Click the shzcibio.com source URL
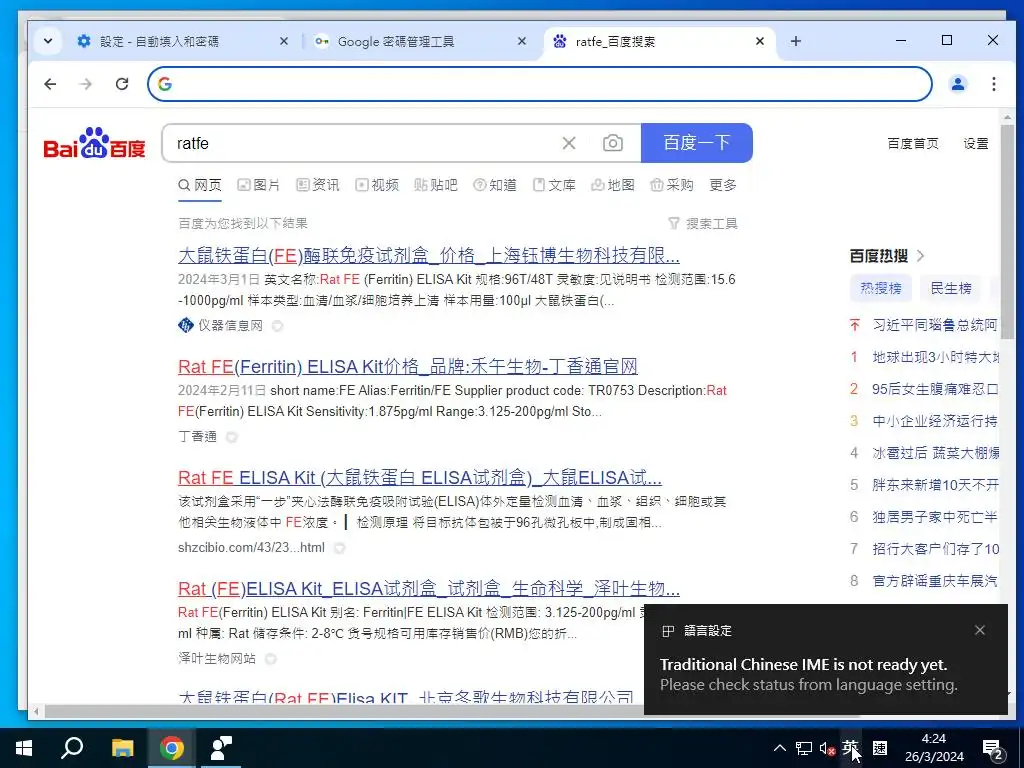The image size is (1024, 768). pos(251,547)
